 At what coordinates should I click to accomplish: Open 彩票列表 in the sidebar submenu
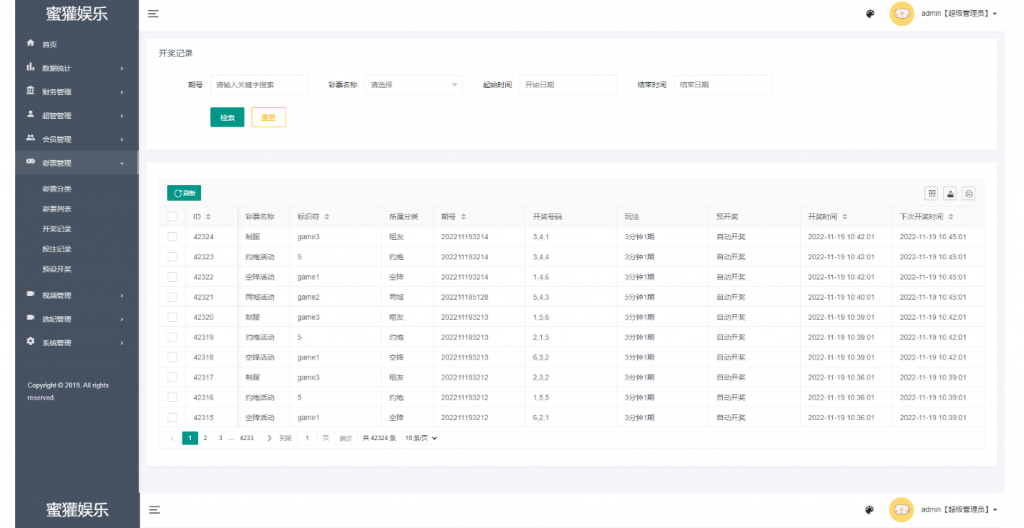pyautogui.click(x=57, y=209)
